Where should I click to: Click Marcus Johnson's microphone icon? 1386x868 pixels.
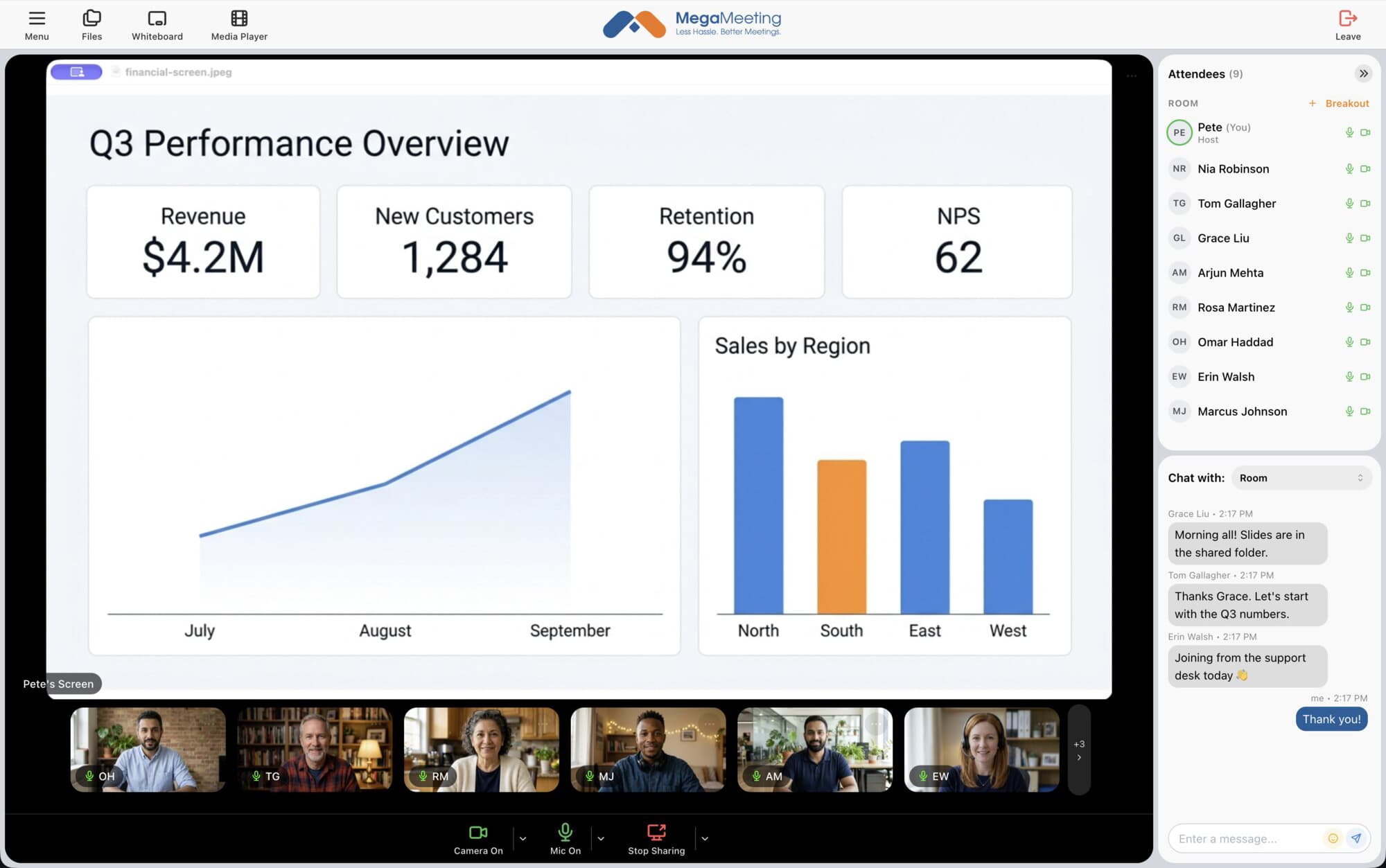click(1349, 411)
